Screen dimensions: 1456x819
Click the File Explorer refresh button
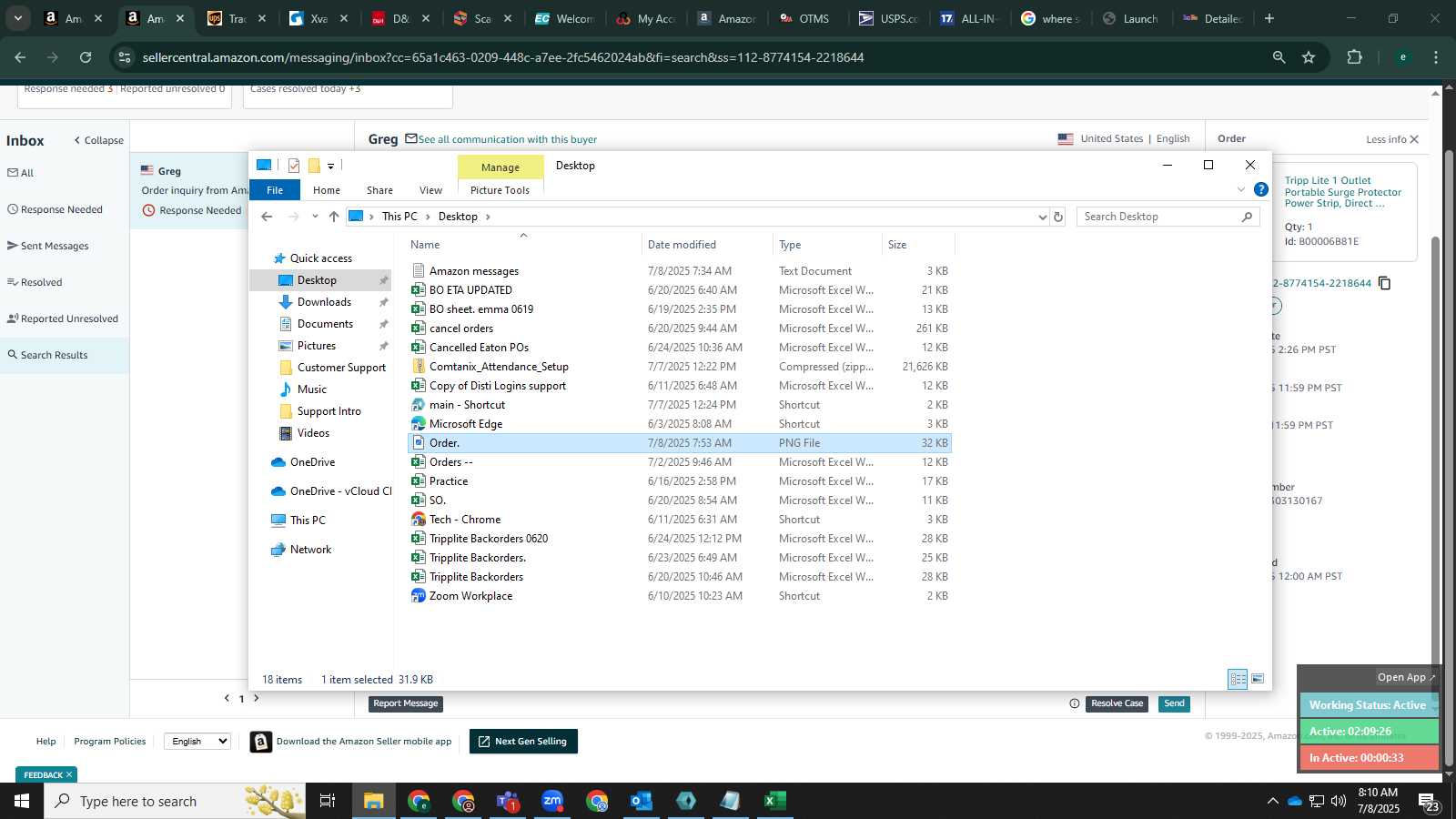(x=1058, y=217)
